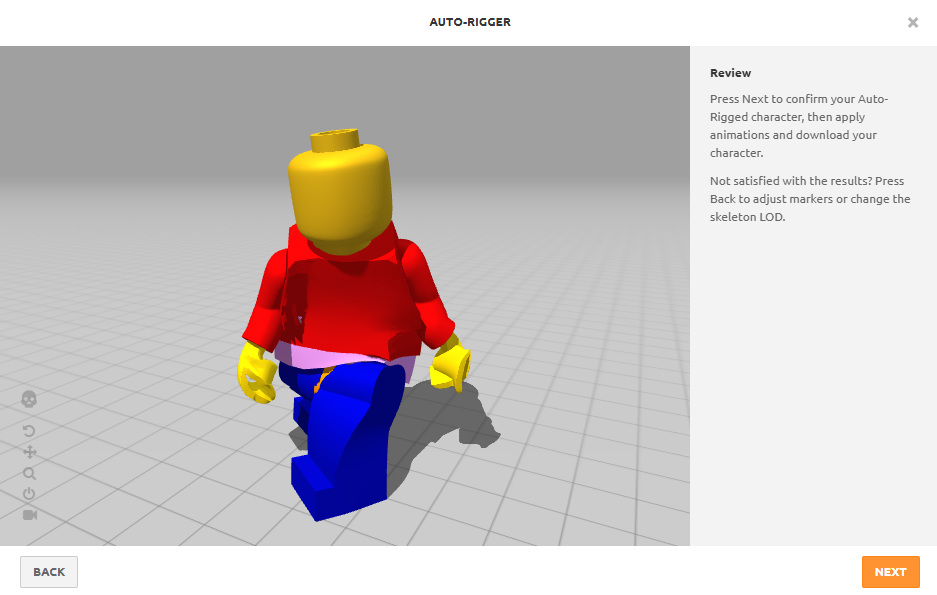Confirm rig with the NEXT button
Viewport: 937px width, 595px height.
[x=890, y=572]
